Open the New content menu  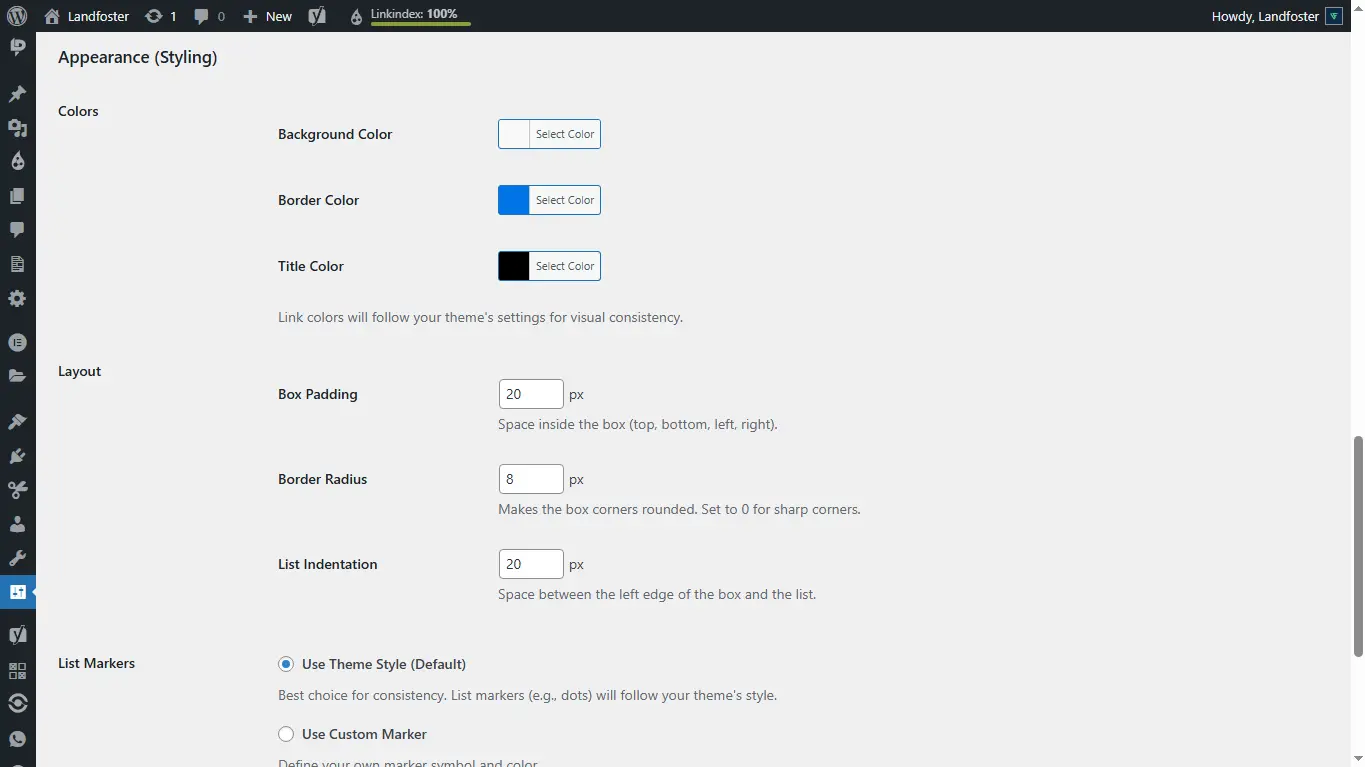coord(268,16)
